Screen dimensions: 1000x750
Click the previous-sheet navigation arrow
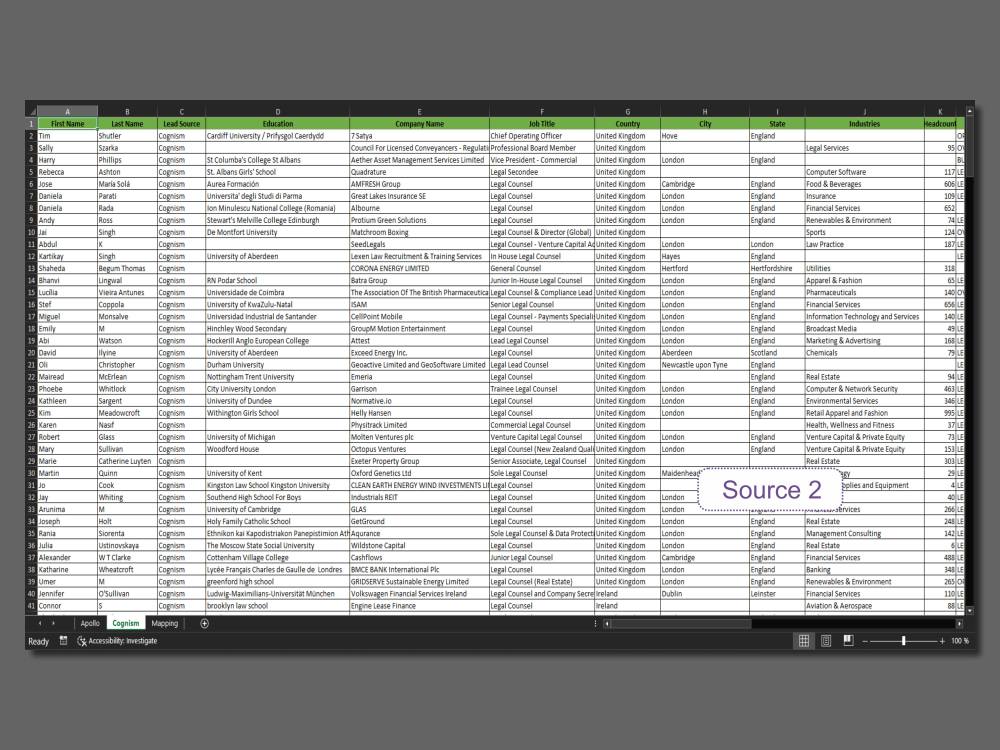[x=40, y=623]
